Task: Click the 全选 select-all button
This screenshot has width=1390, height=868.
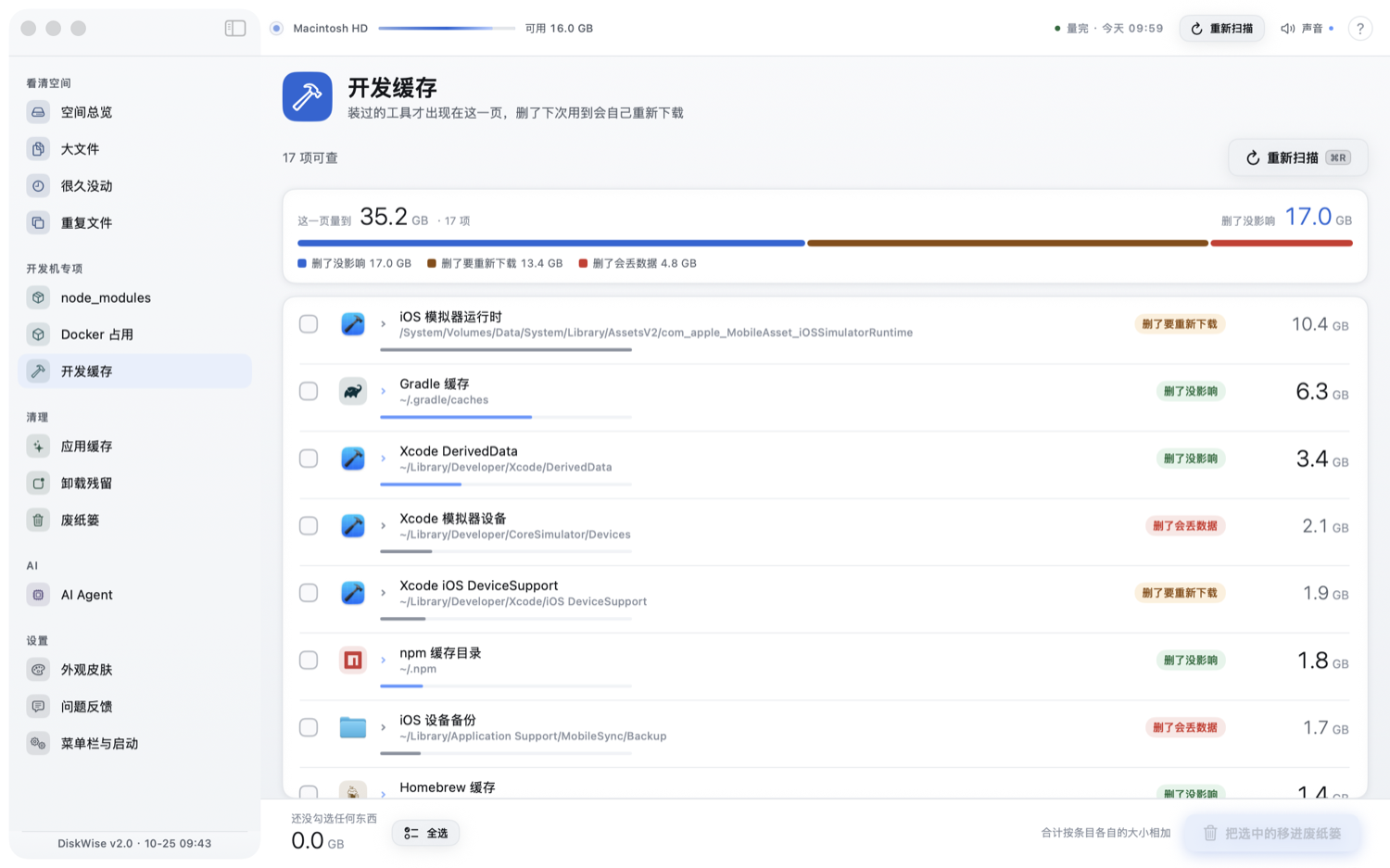Action: (425, 833)
